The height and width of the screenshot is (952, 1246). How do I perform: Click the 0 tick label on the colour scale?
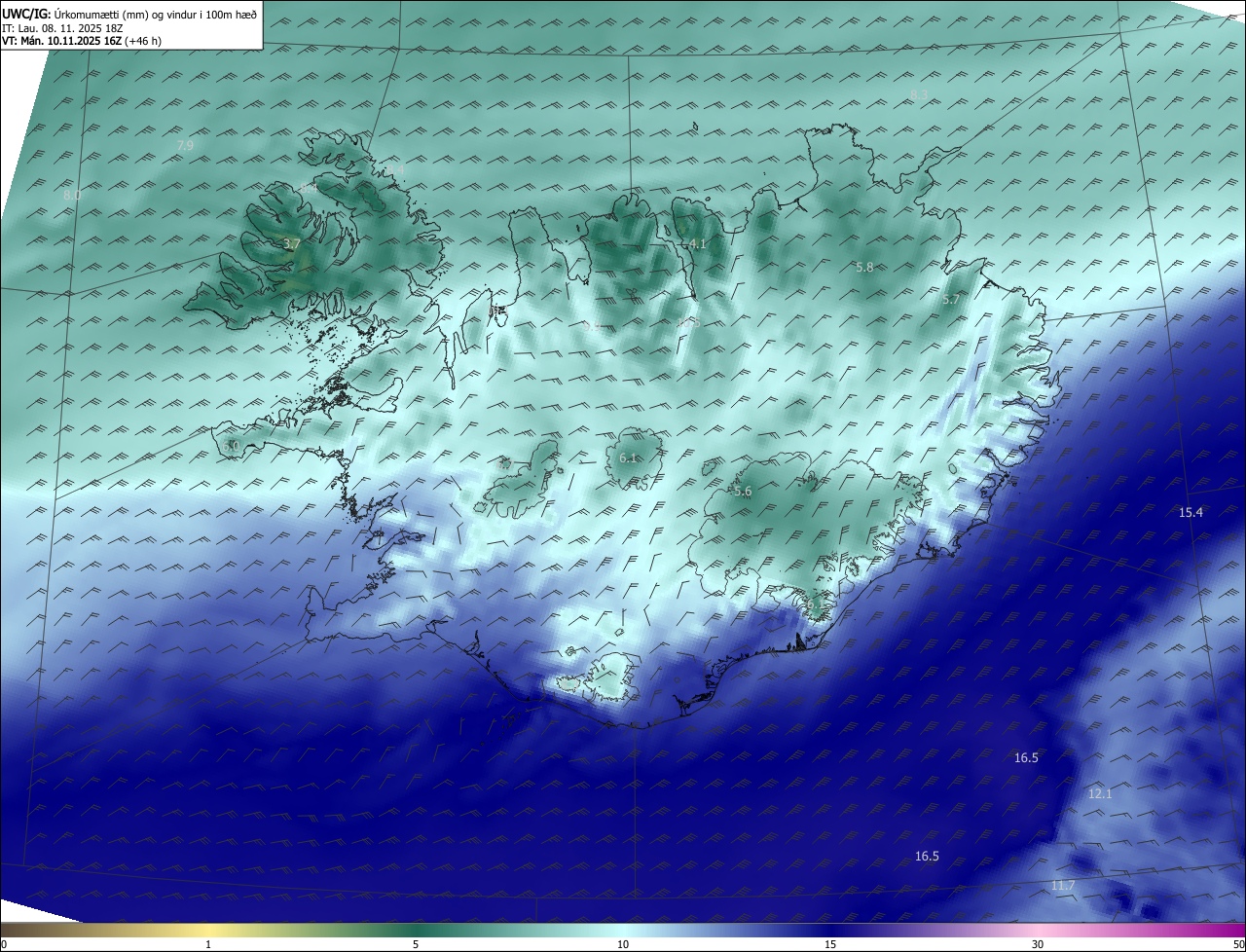(4, 944)
